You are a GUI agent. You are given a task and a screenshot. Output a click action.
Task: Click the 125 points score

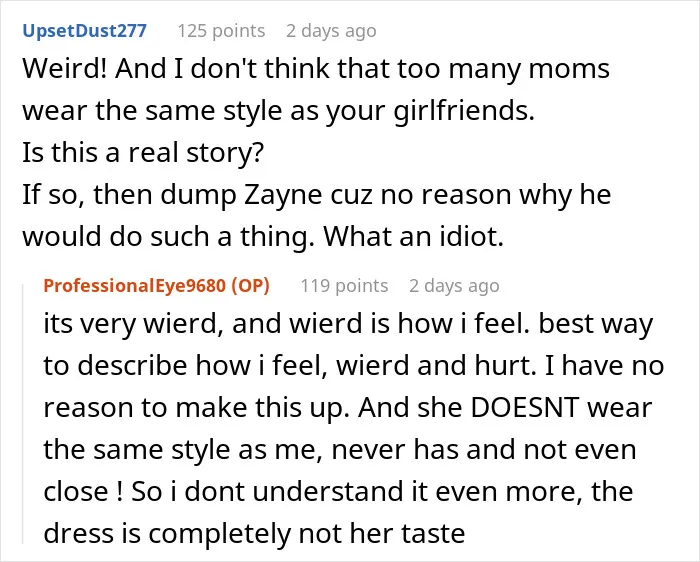[x=221, y=31]
